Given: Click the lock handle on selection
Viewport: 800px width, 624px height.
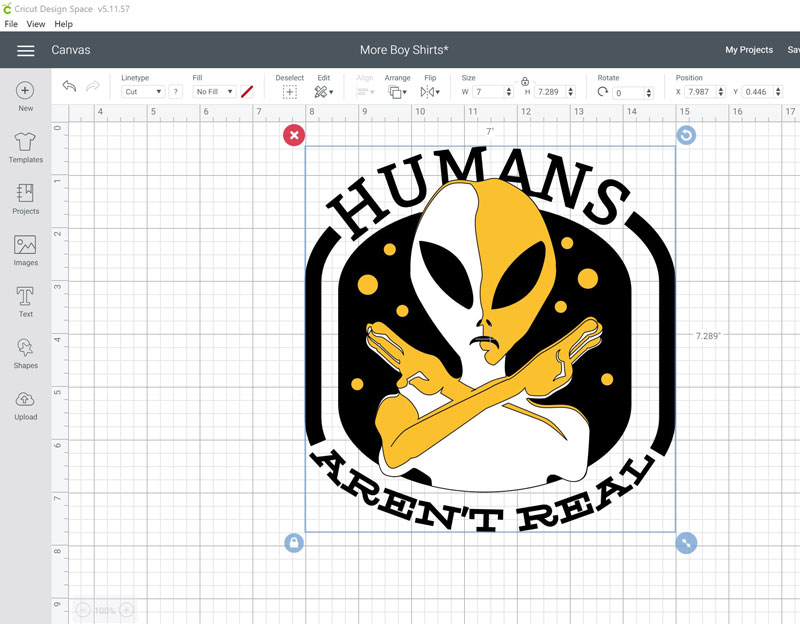Looking at the screenshot, I should (294, 543).
